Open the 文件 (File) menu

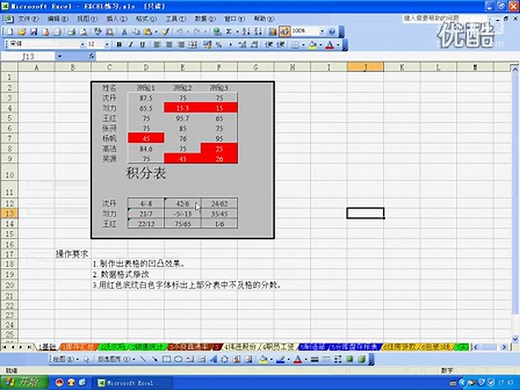point(28,19)
